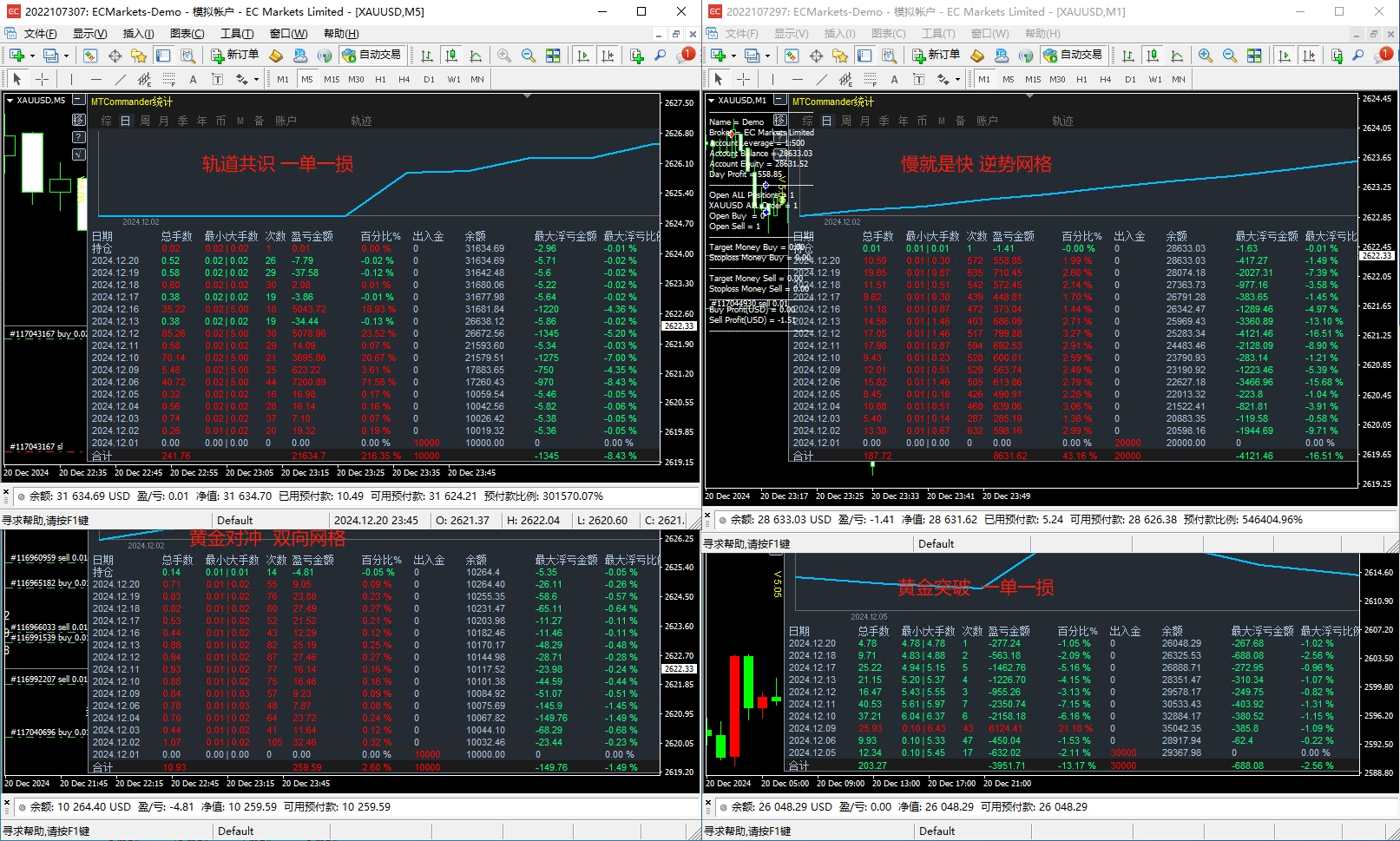The height and width of the screenshot is (841, 1400).
Task: Expand arrows tool dropdown in left window
Action: pyautogui.click(x=256, y=79)
